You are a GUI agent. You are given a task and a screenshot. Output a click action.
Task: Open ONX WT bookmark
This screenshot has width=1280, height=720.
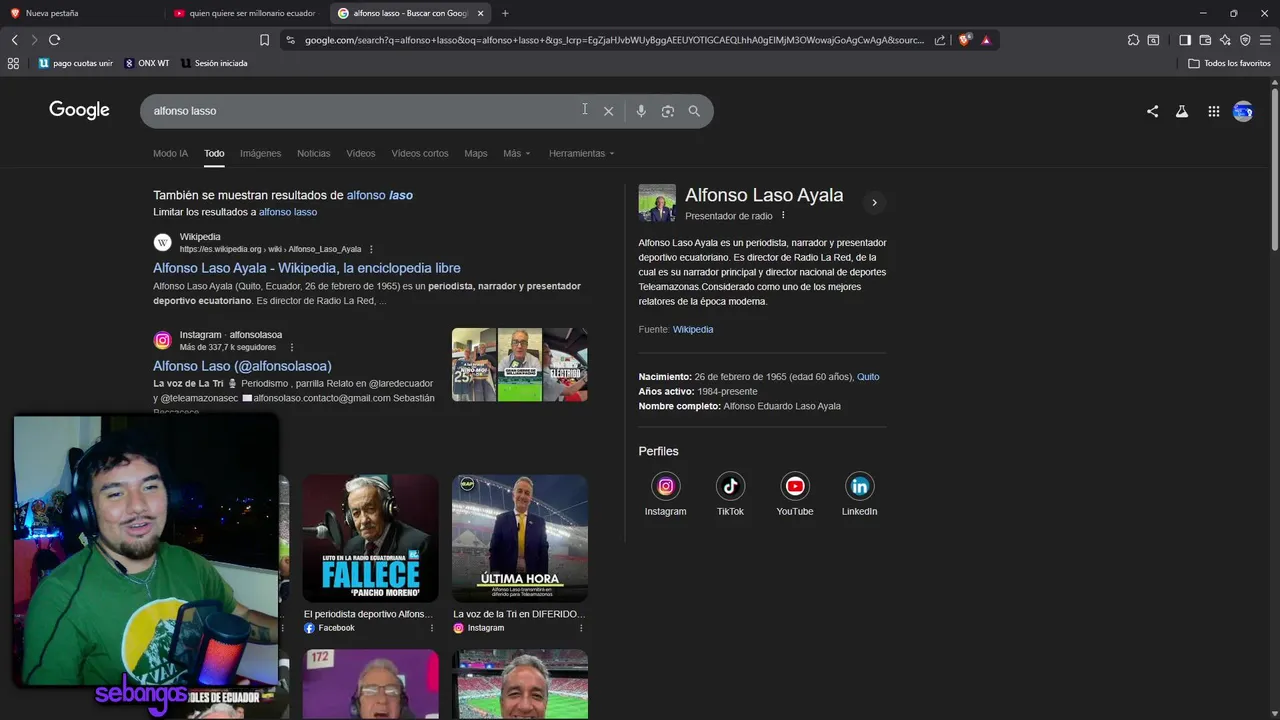[x=147, y=63]
